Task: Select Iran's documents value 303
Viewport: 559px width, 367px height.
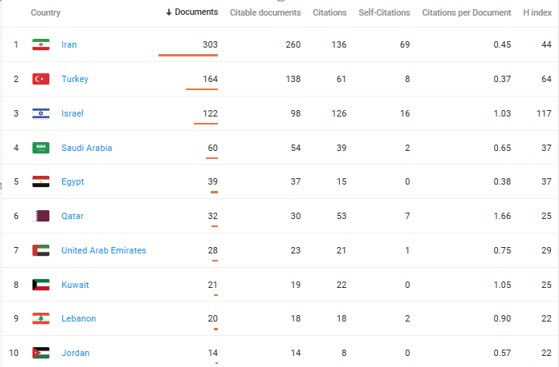Action: click(x=210, y=45)
